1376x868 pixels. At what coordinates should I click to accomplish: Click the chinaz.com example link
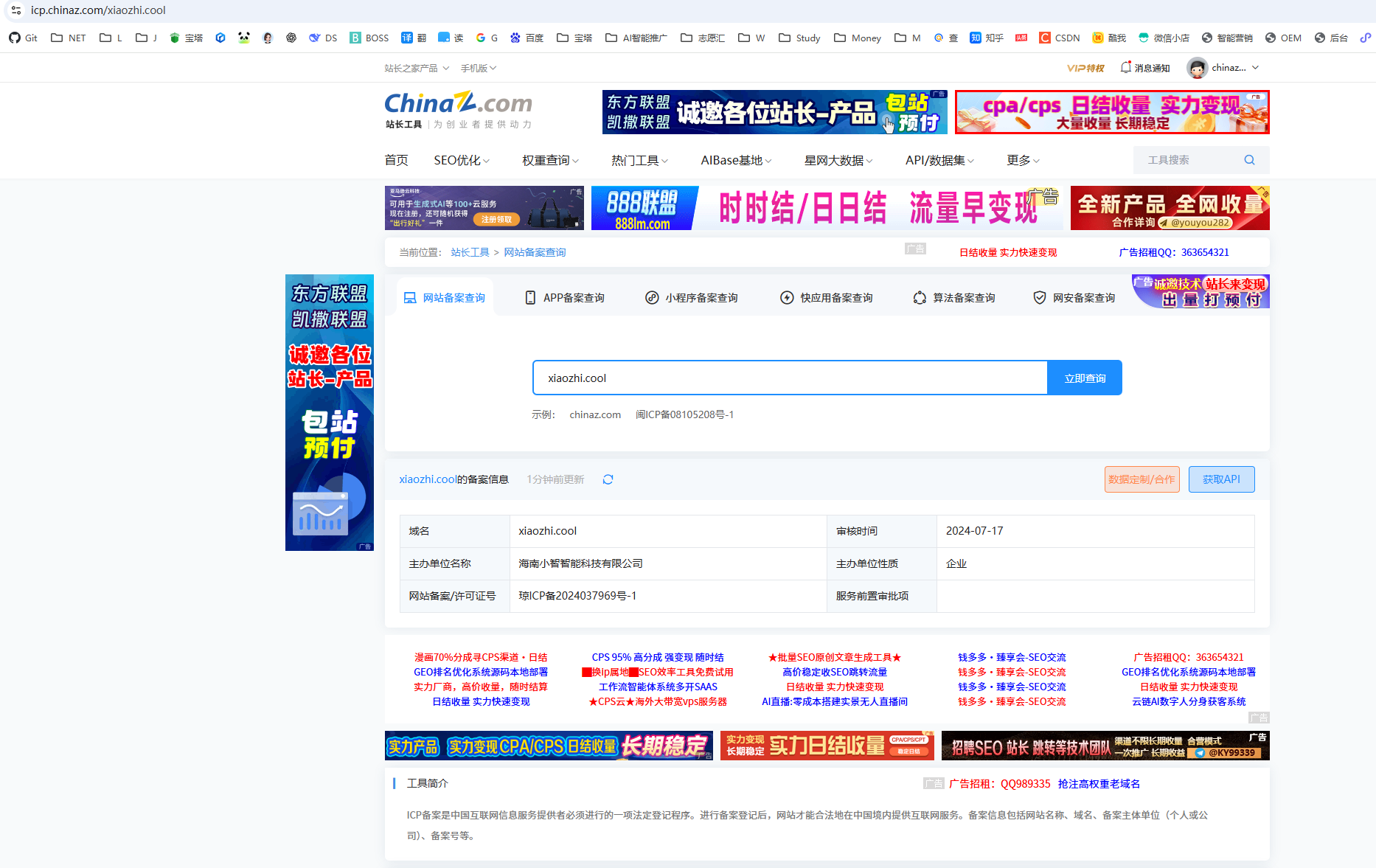click(x=595, y=414)
